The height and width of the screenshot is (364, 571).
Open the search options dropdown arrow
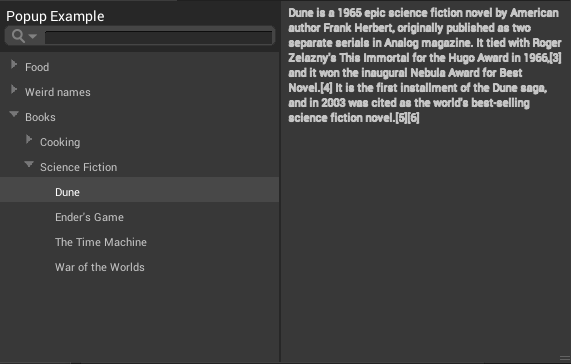coord(32,36)
